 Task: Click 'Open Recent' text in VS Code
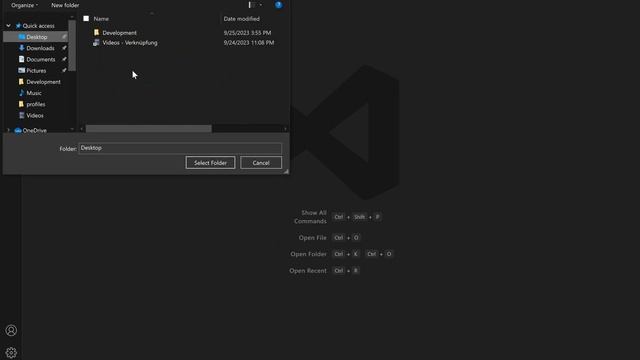[x=308, y=271]
